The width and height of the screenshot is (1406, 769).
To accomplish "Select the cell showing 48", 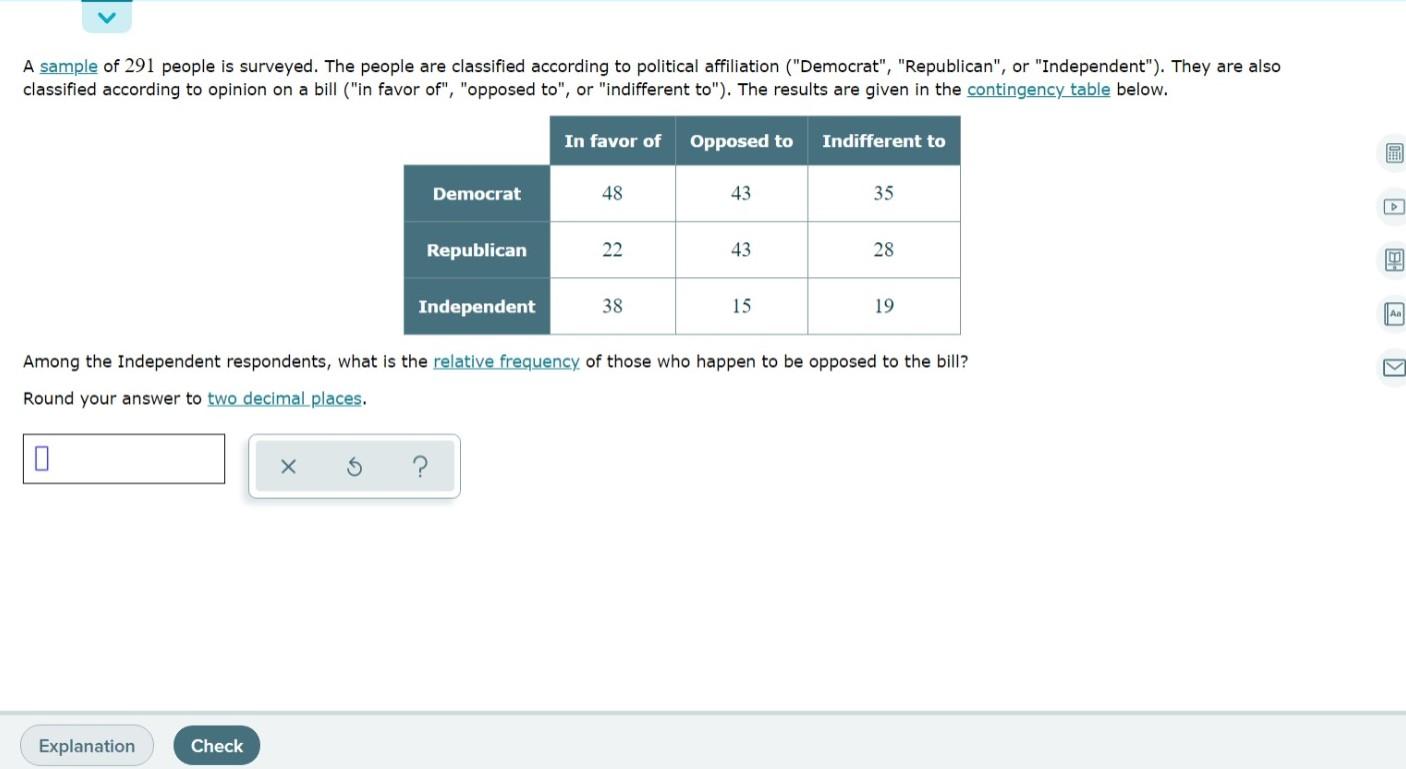I will (x=612, y=193).
